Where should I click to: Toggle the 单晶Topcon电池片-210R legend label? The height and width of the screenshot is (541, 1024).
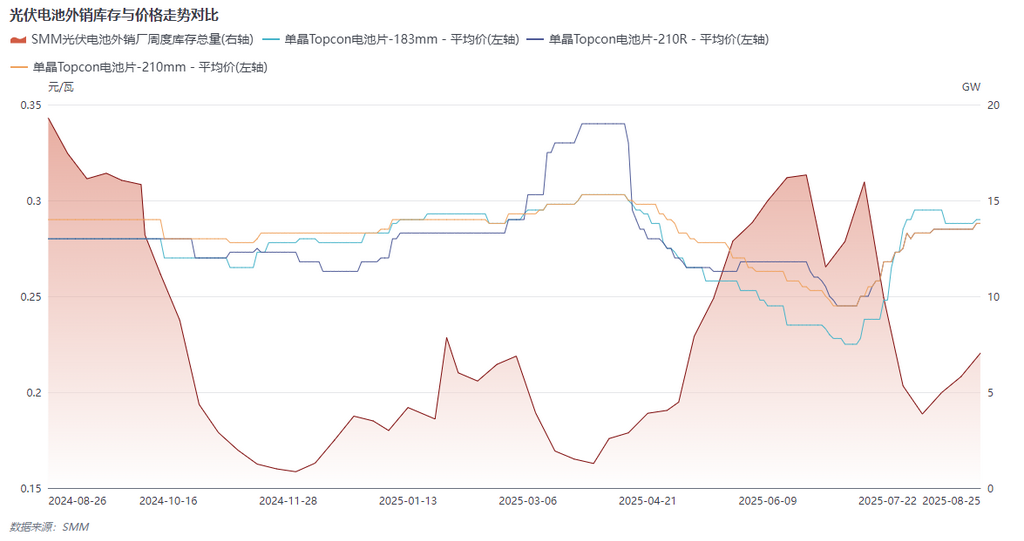[x=660, y=40]
